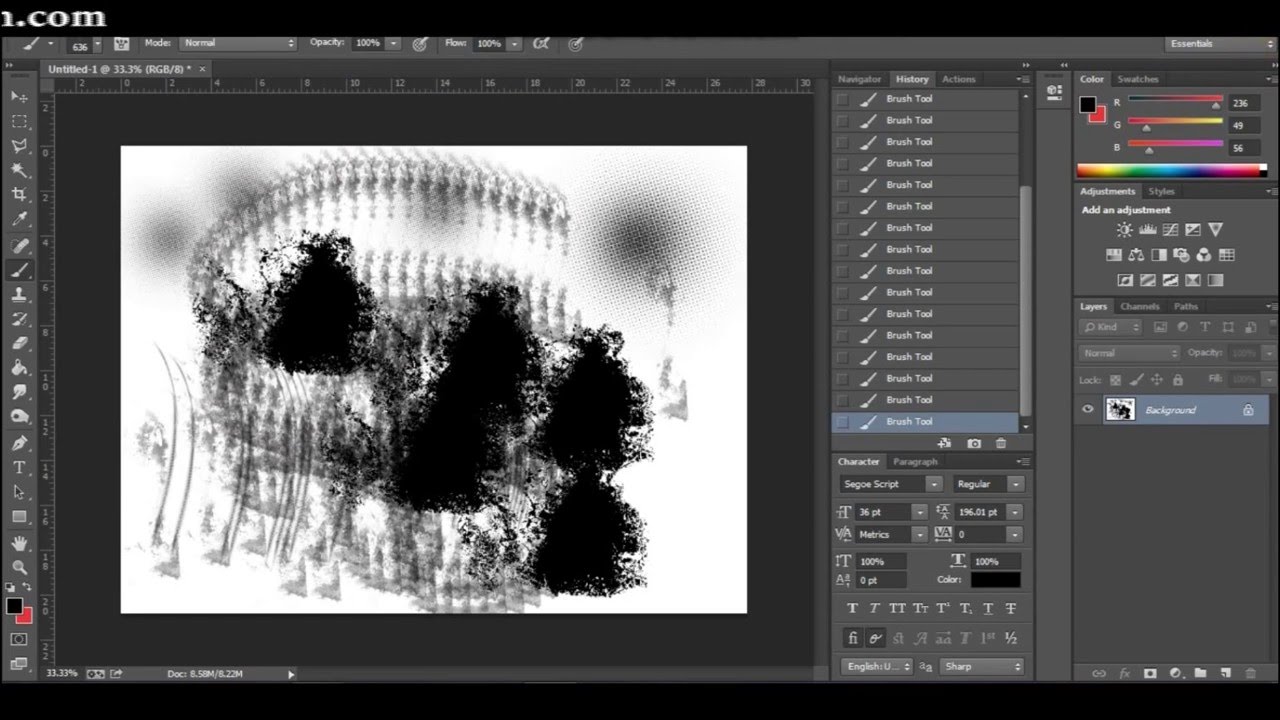Click the foreground color in Color panel
The image size is (1280, 720).
click(1087, 105)
